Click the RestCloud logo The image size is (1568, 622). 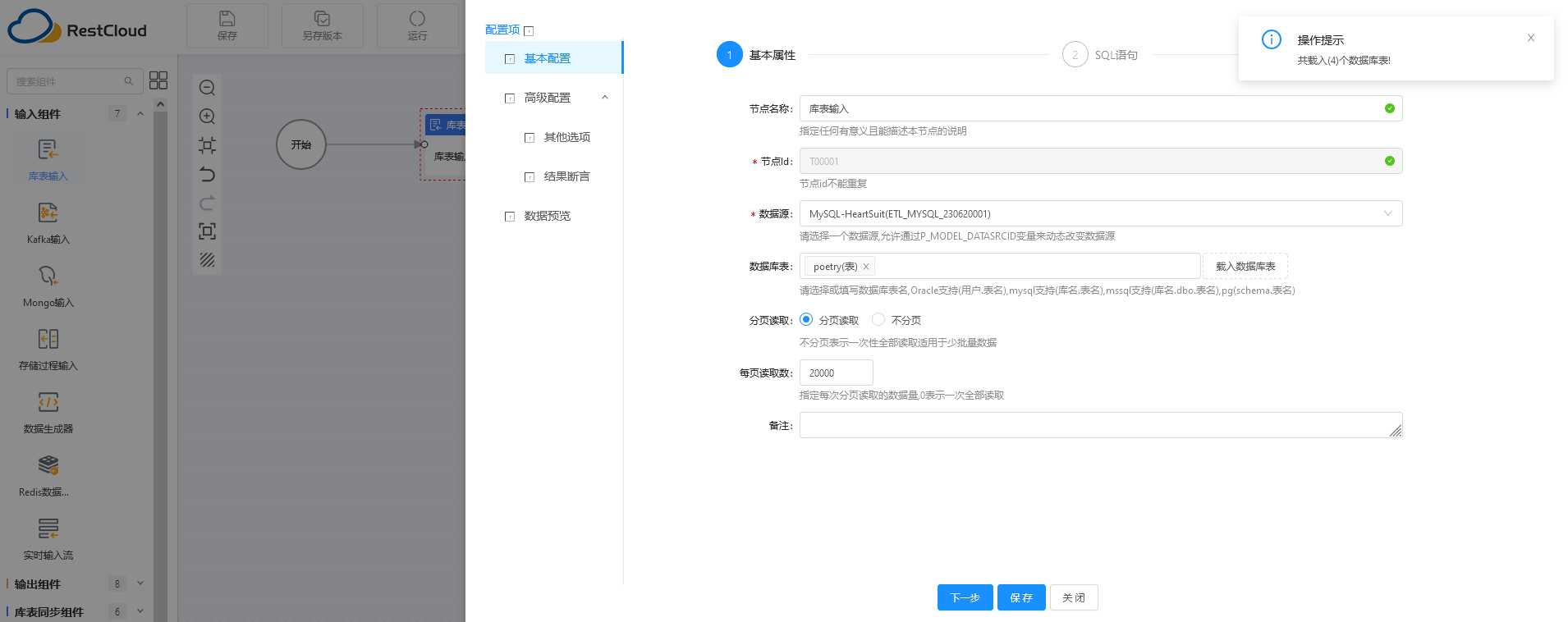(77, 27)
